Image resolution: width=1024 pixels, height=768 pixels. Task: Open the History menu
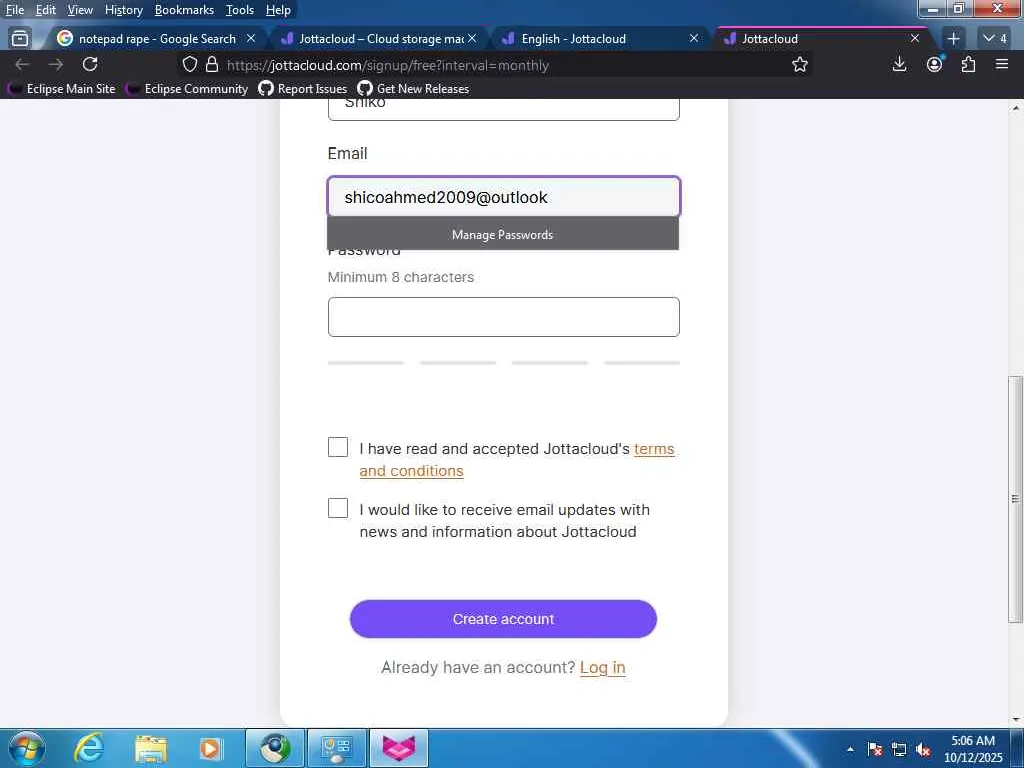[x=123, y=10]
